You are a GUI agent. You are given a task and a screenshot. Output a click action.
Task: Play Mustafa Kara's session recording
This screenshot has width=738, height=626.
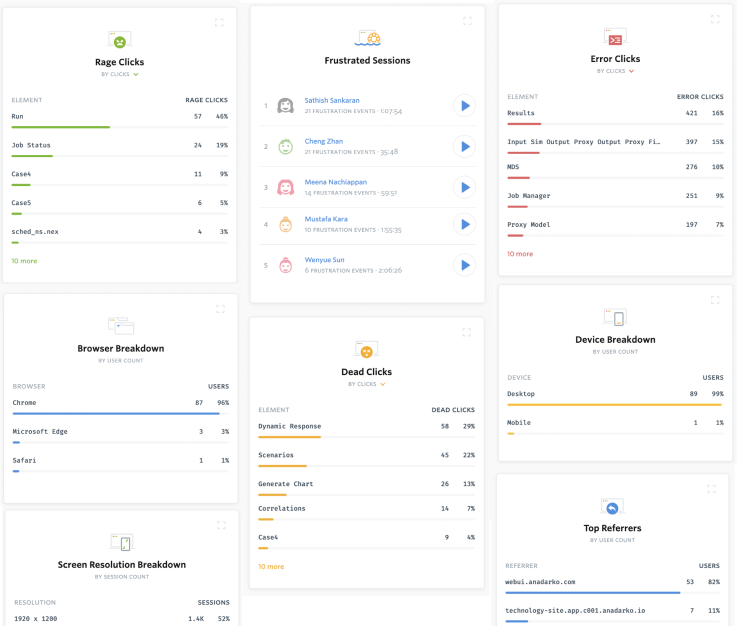(x=465, y=224)
